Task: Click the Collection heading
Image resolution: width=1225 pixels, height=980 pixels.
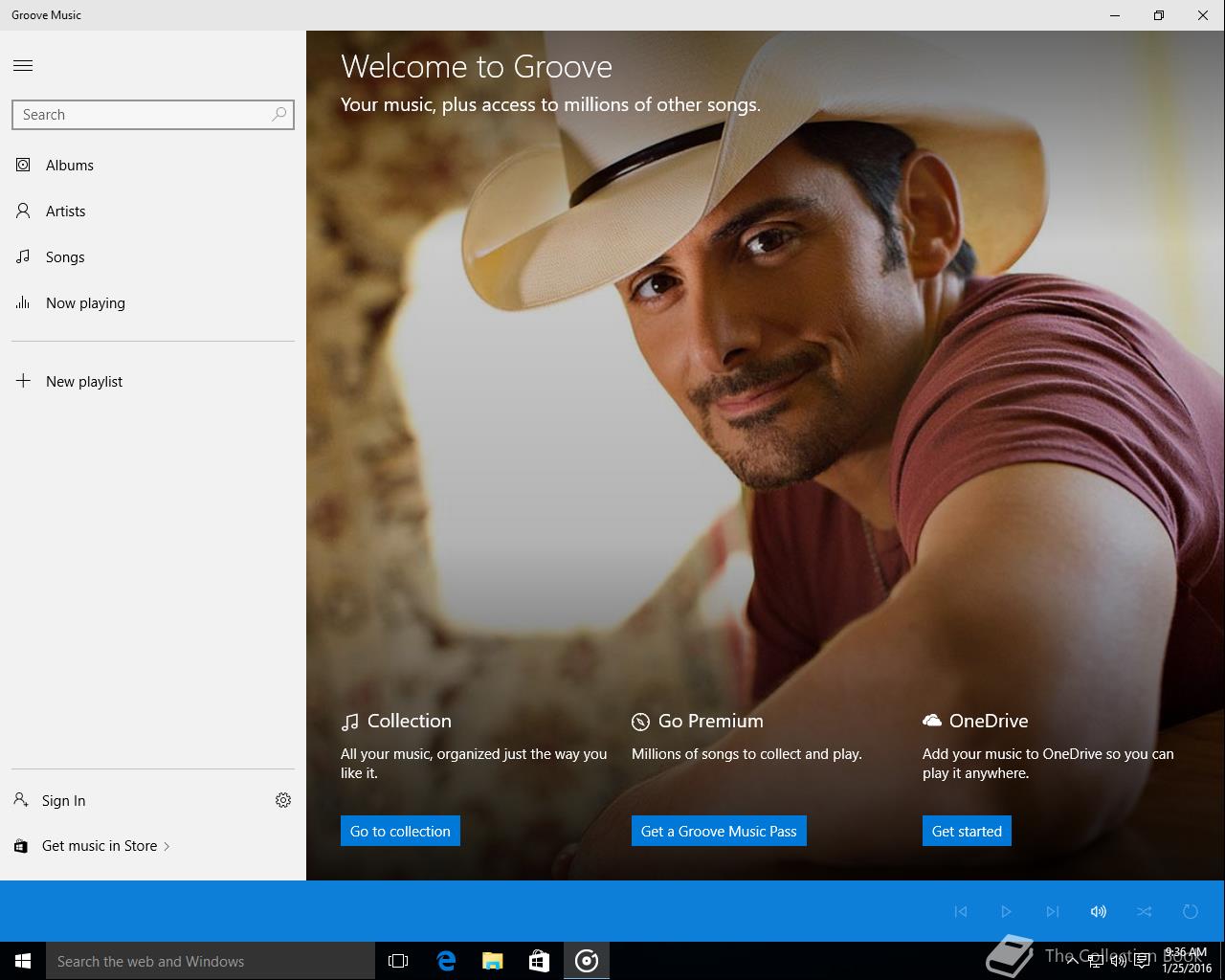Action: [410, 721]
